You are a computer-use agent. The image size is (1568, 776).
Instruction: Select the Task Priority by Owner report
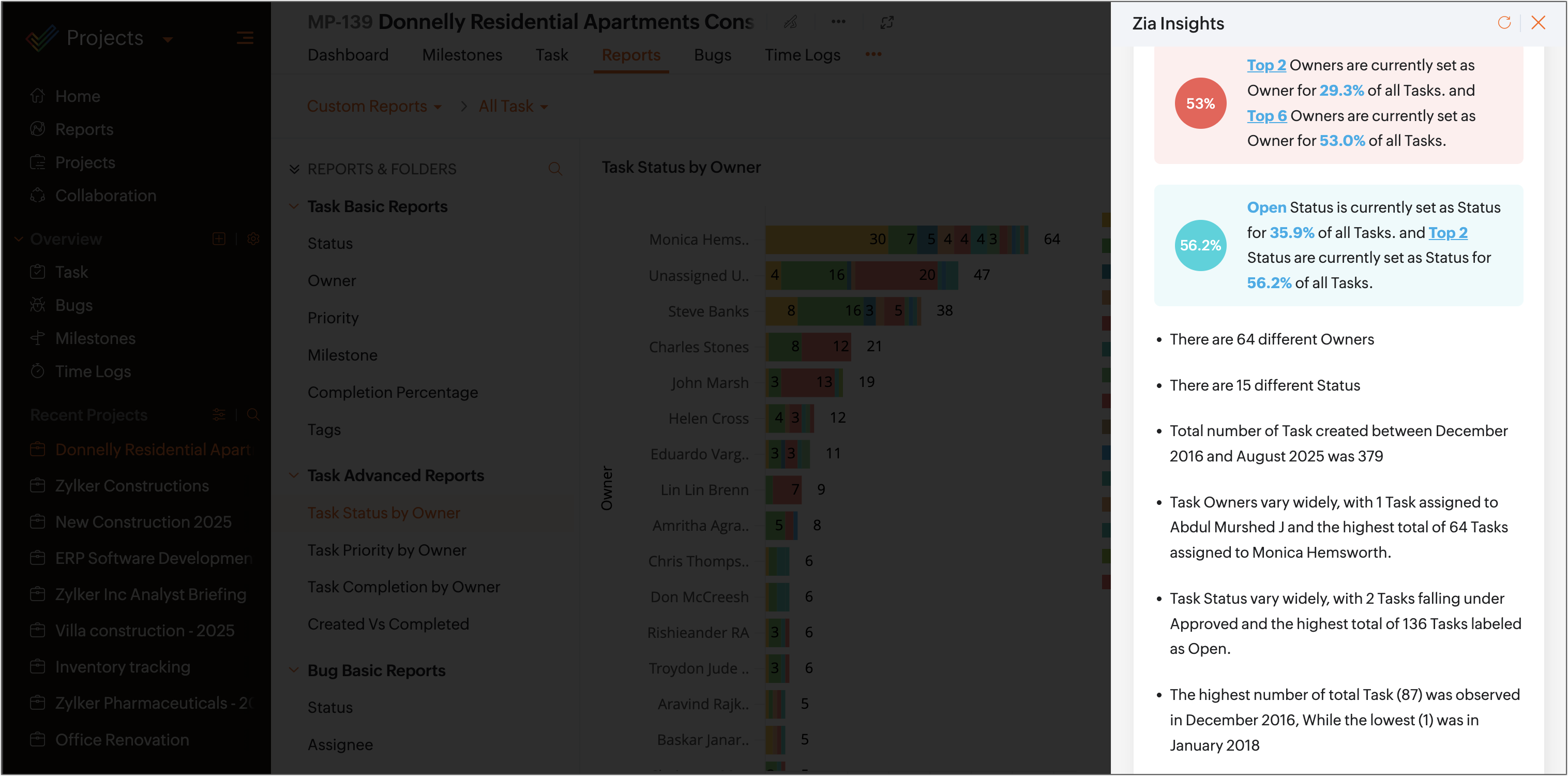[386, 550]
